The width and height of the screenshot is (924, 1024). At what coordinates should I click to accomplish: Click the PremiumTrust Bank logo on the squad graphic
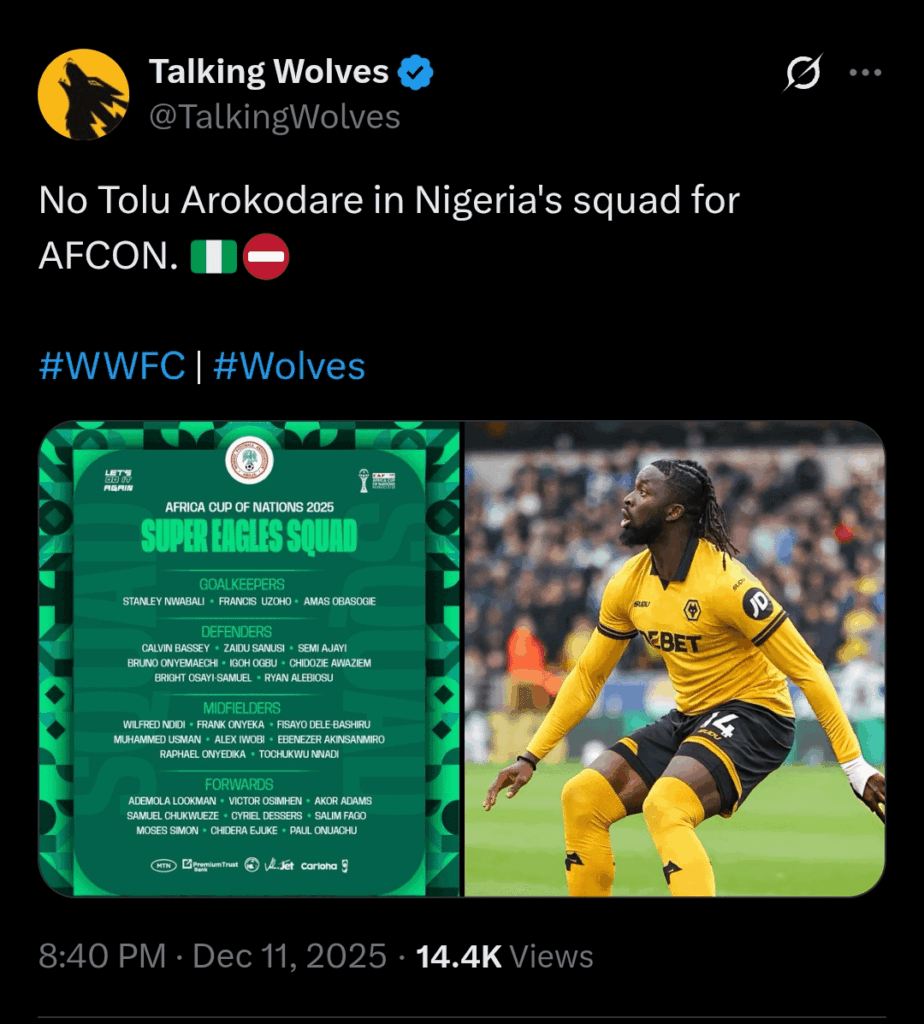tap(210, 865)
